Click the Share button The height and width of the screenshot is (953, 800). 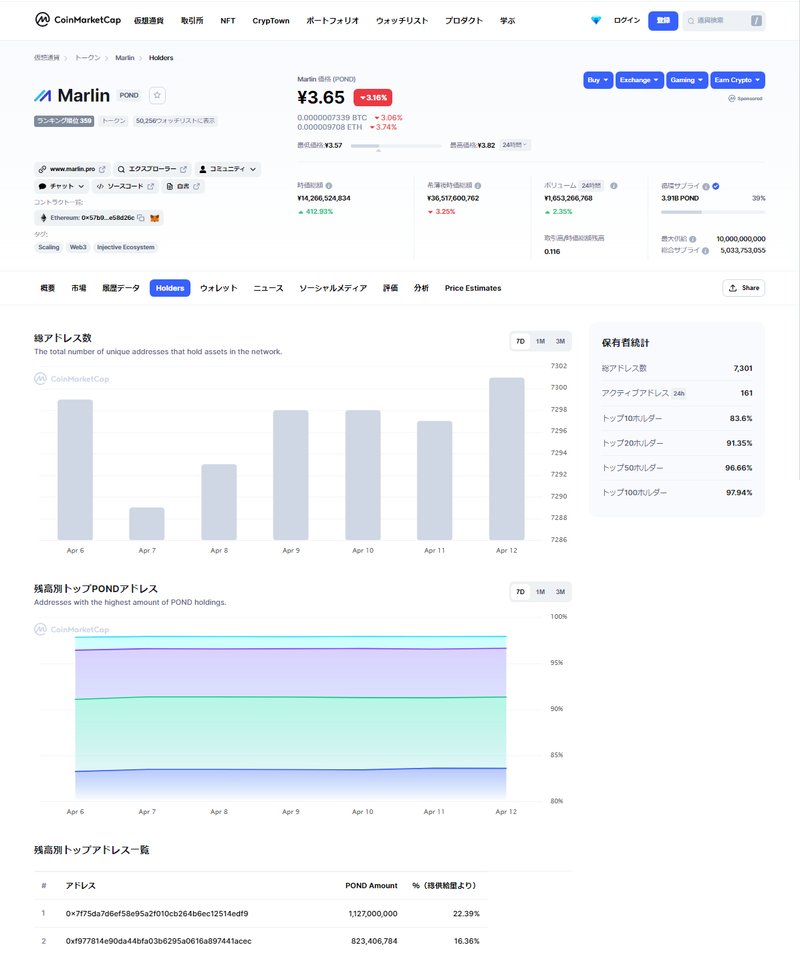[743, 288]
